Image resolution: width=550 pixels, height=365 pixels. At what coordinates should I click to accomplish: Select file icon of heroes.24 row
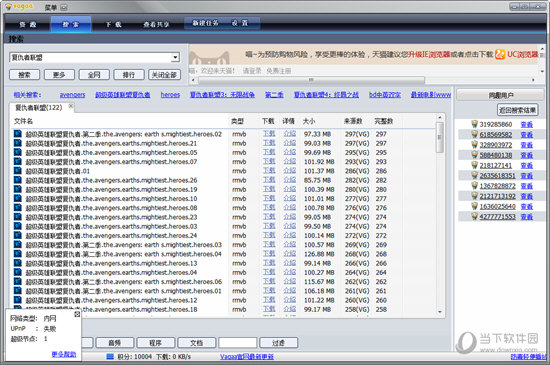(x=18, y=235)
